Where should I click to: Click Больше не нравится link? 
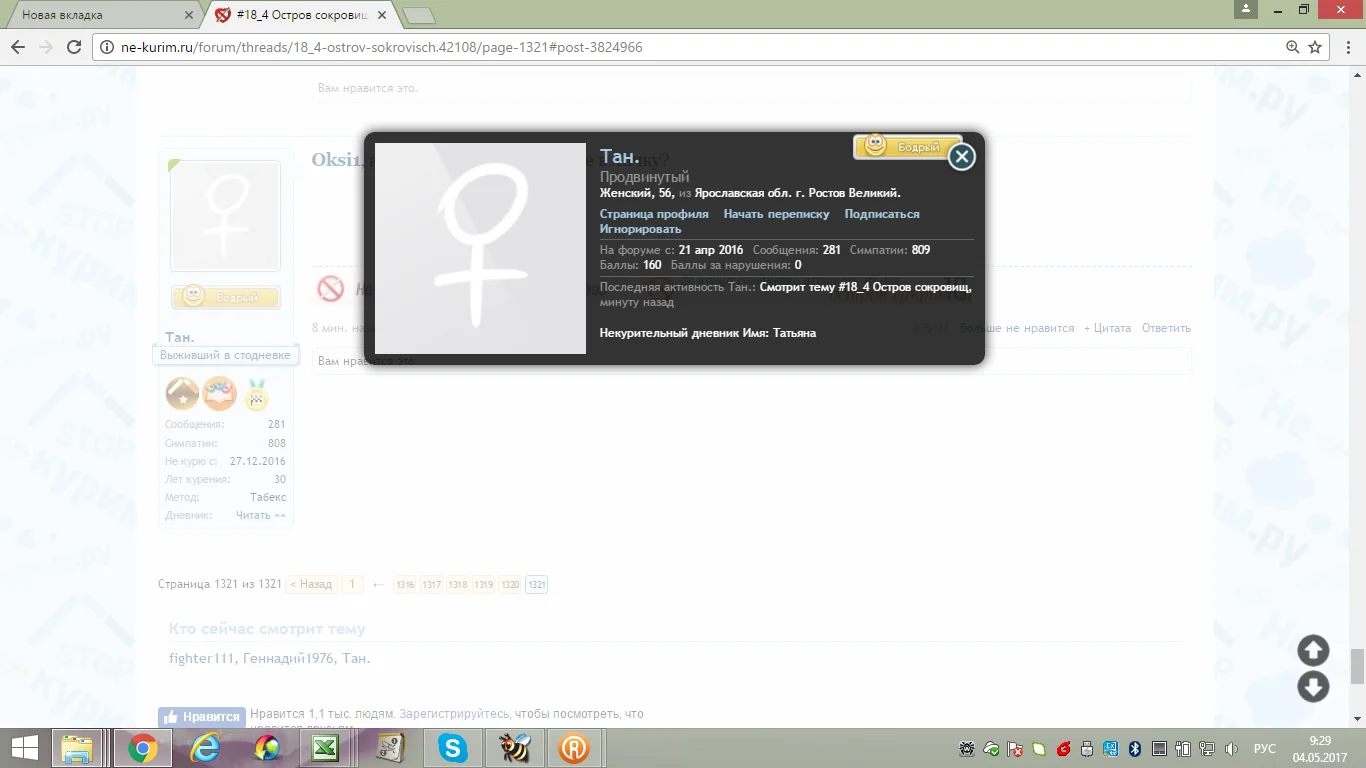coord(1017,328)
